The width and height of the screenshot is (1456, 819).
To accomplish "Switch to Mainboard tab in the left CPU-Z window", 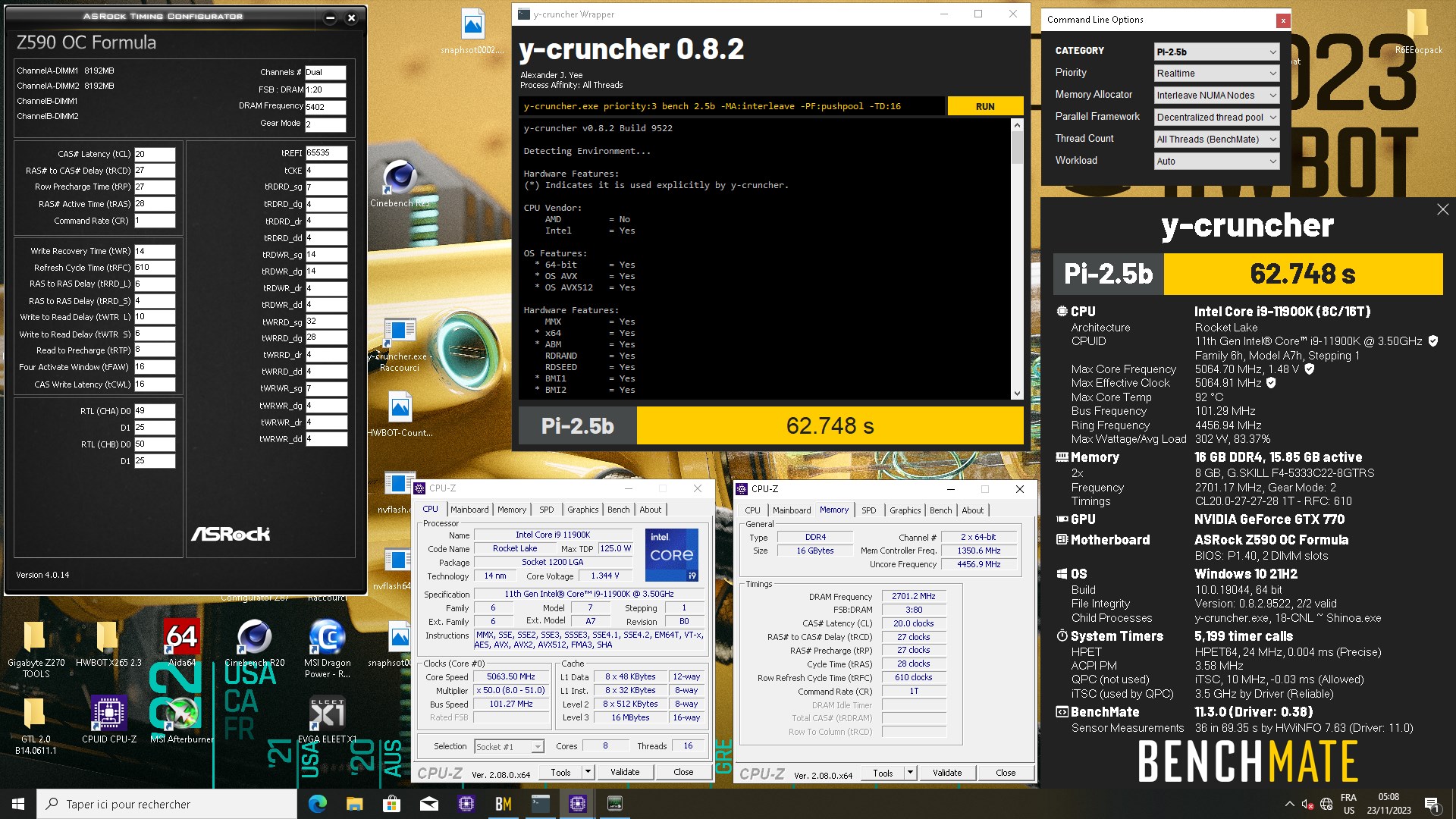I will click(469, 510).
